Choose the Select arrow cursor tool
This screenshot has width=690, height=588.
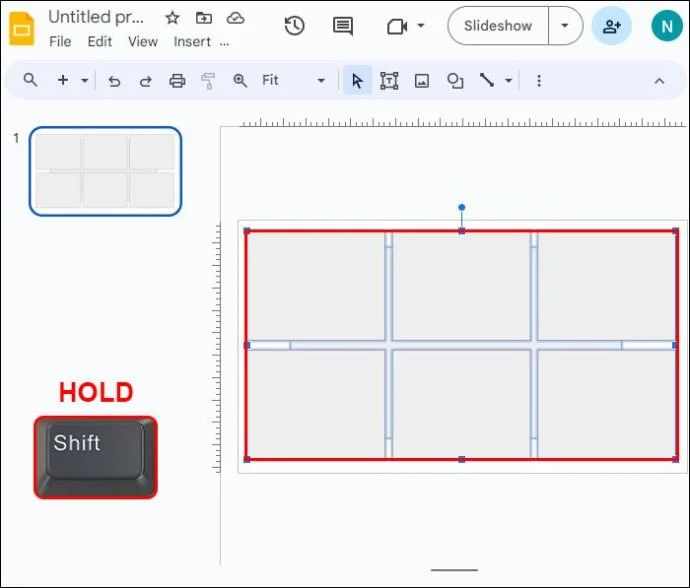tap(357, 81)
